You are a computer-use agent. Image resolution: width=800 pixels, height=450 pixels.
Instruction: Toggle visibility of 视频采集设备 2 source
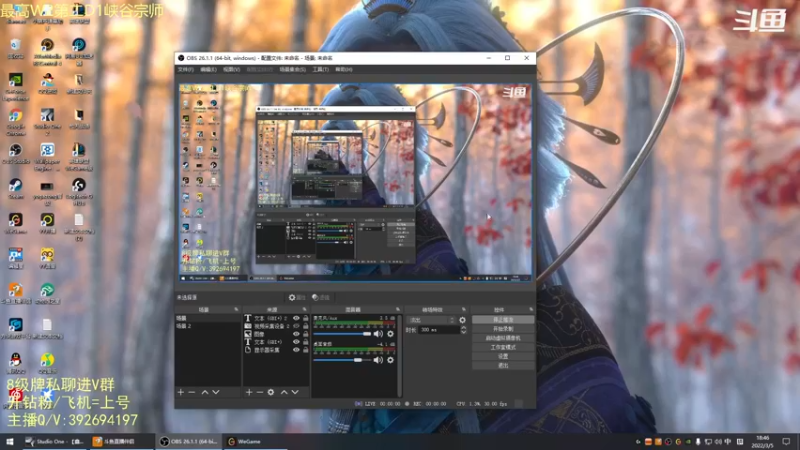(296, 326)
